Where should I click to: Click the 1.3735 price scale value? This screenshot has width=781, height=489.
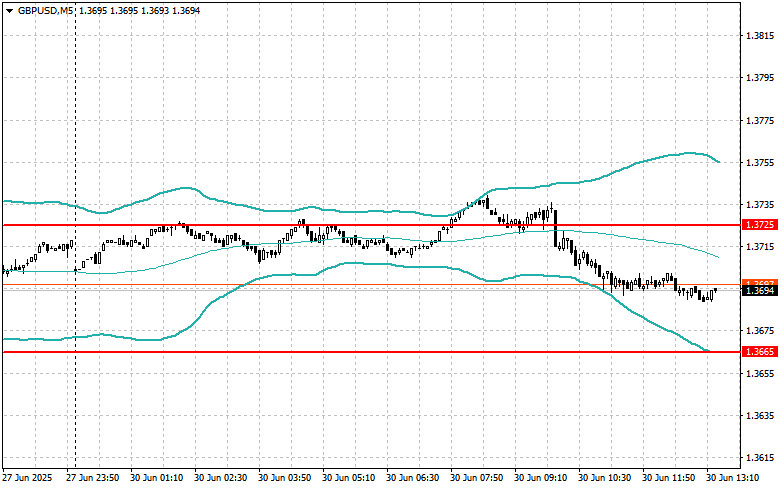(761, 205)
